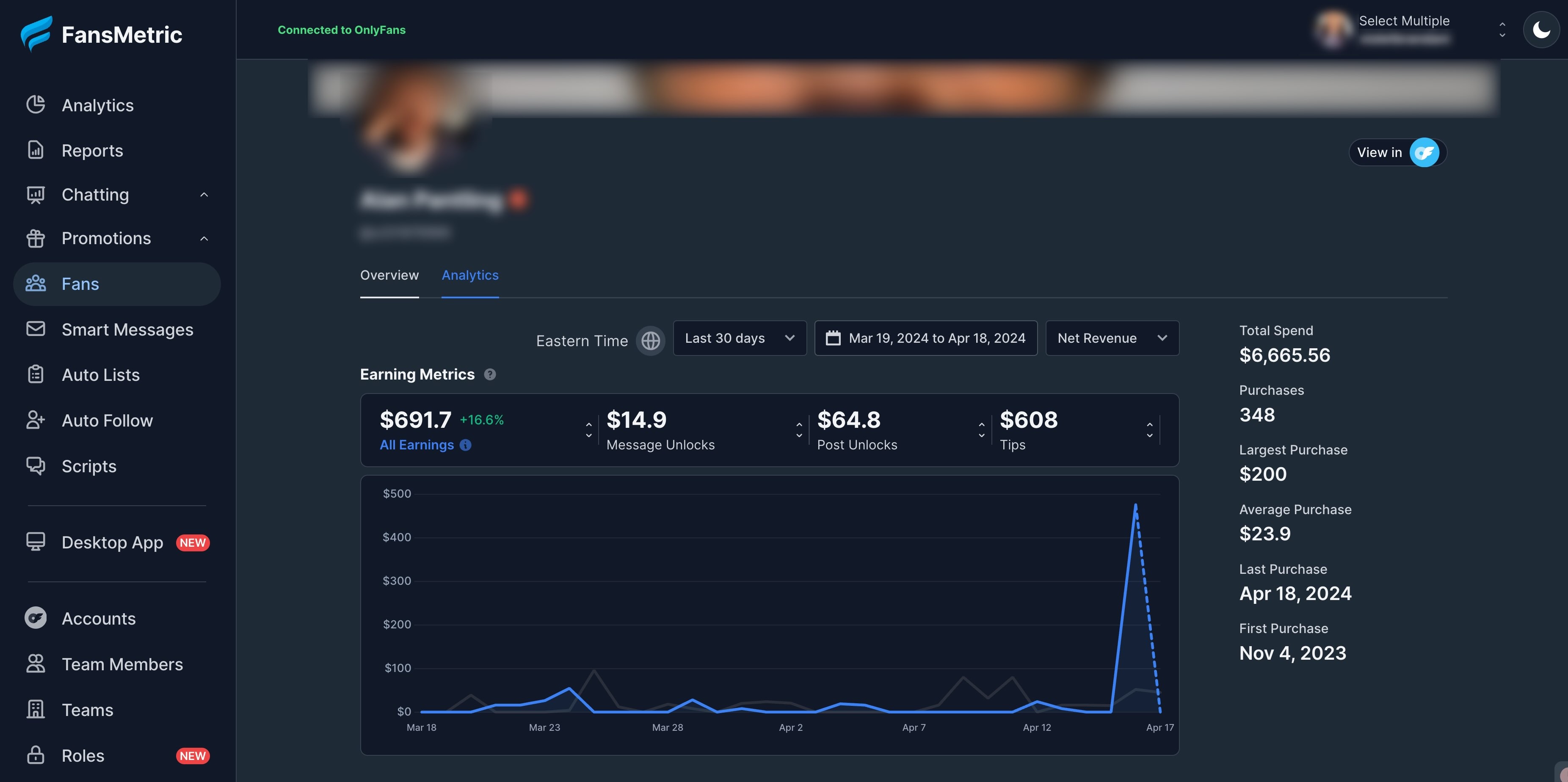Toggle Message Unlocks metric selector arrows
This screenshot has height=782, width=1568.
[x=799, y=430]
